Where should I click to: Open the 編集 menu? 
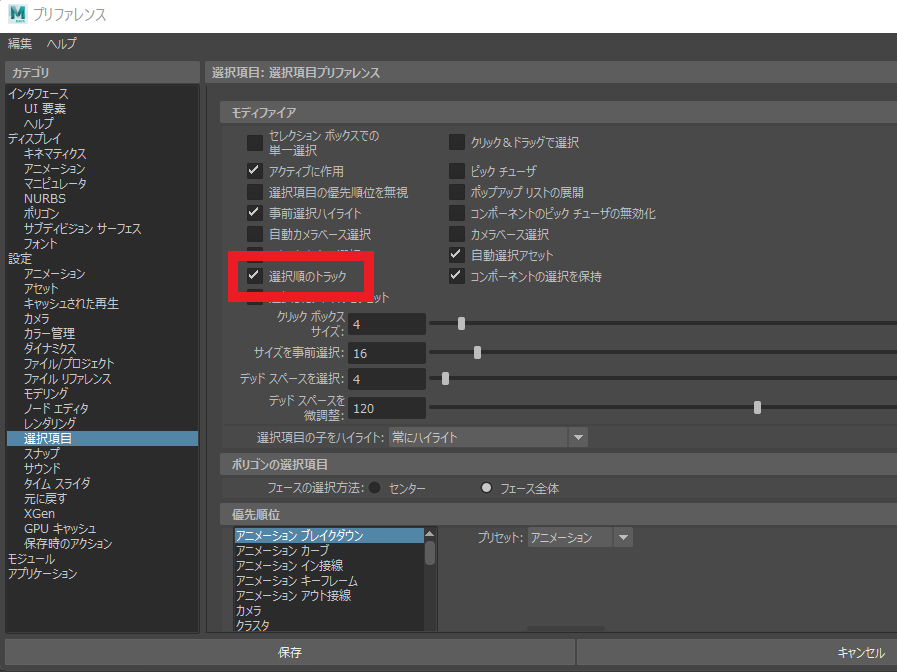tap(20, 44)
